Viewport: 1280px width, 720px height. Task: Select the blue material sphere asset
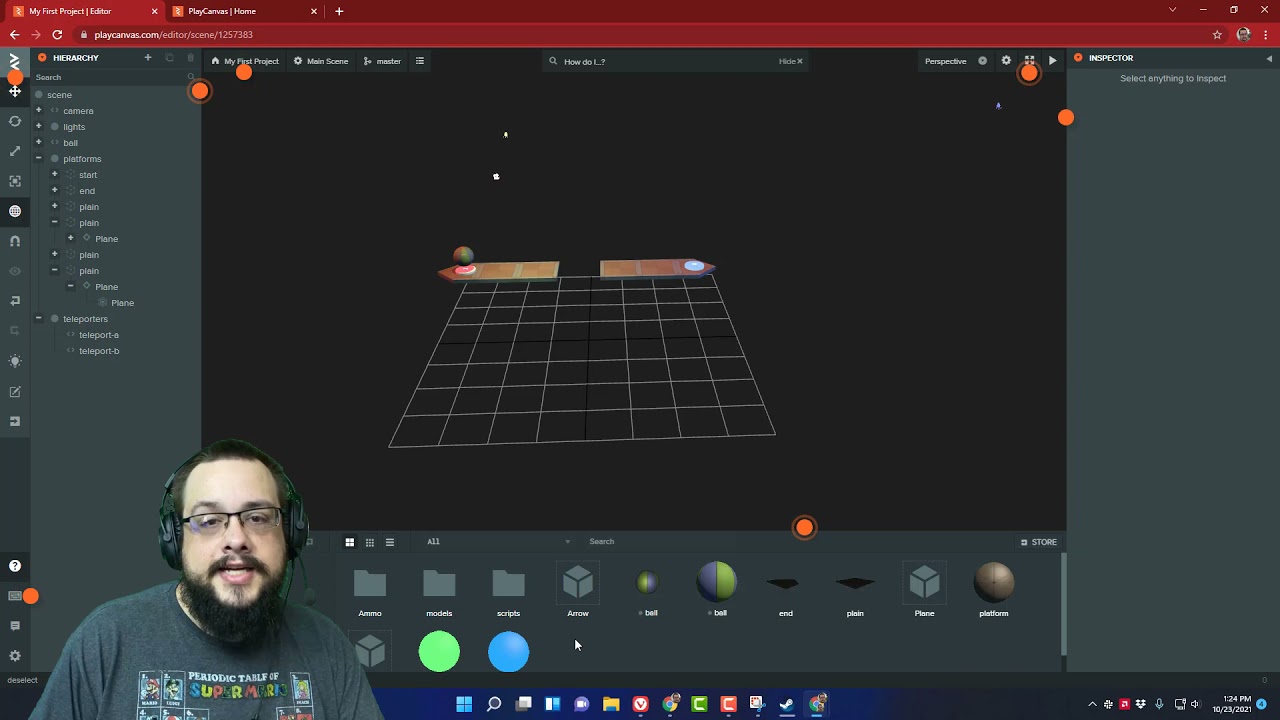[x=508, y=652]
